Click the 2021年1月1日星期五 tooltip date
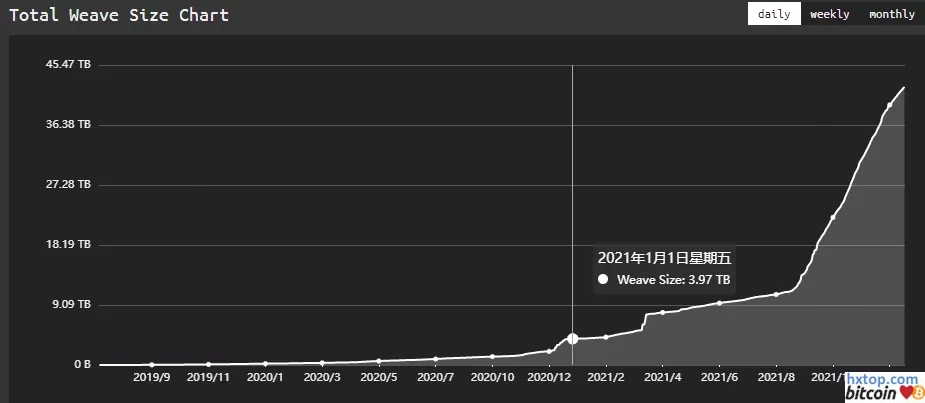 tap(664, 258)
